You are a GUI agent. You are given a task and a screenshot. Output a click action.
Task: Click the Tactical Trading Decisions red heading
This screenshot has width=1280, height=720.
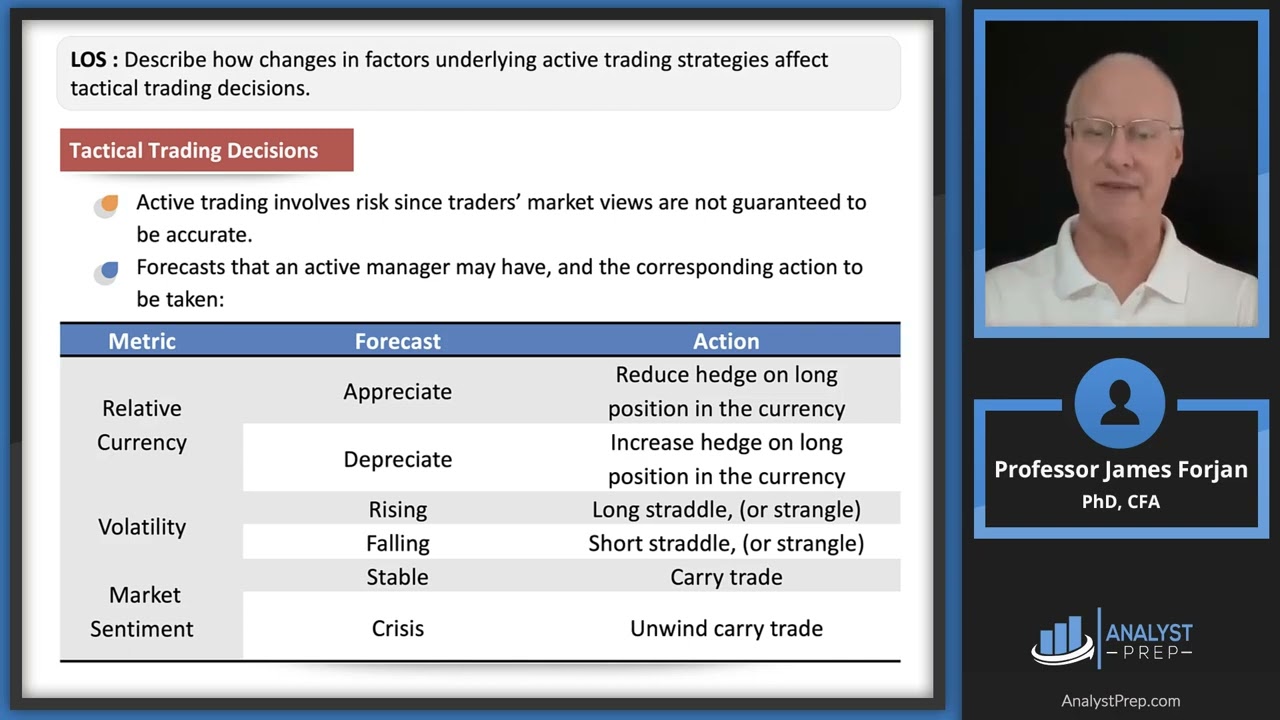coord(206,150)
